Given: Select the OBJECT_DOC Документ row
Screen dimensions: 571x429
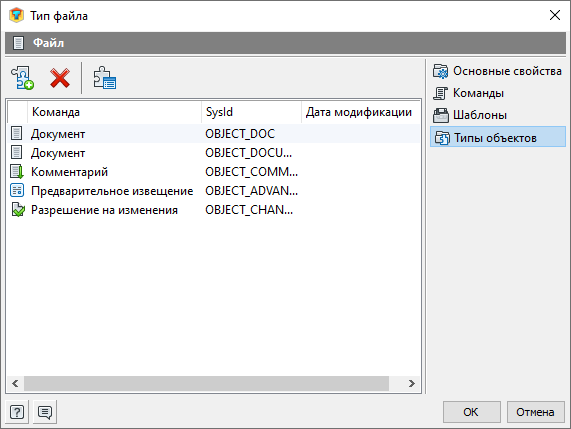Looking at the screenshot, I should pyautogui.click(x=213, y=134).
